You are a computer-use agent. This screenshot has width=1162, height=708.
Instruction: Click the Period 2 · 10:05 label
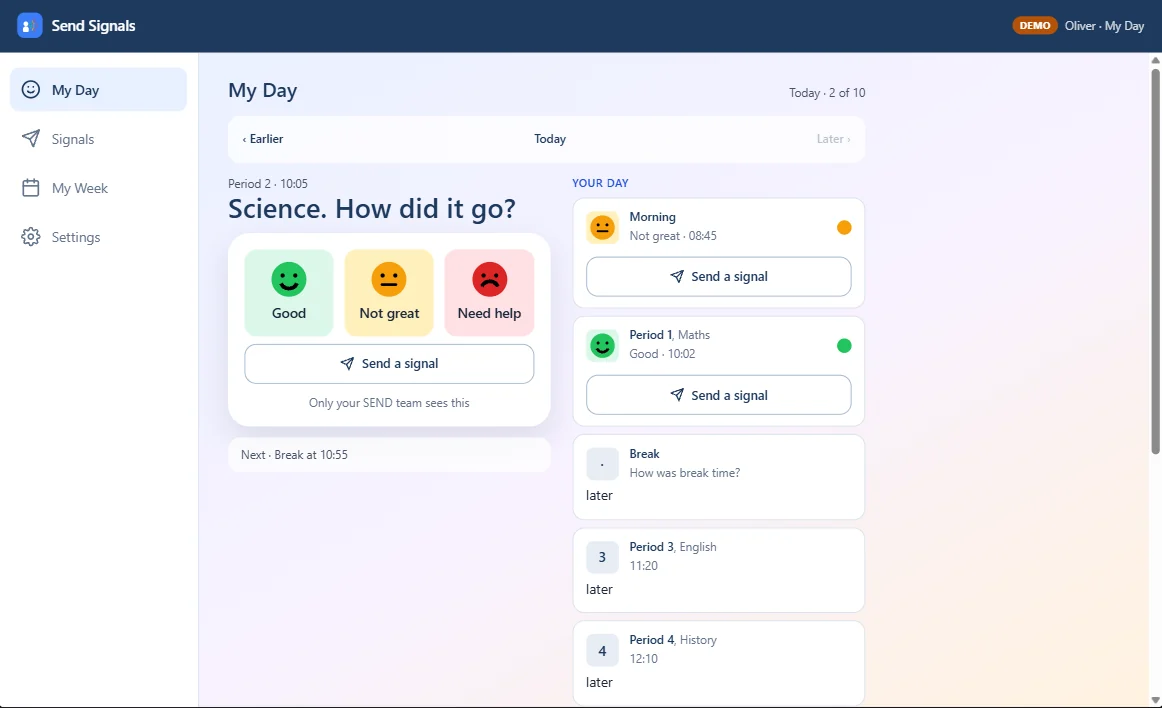coord(268,184)
